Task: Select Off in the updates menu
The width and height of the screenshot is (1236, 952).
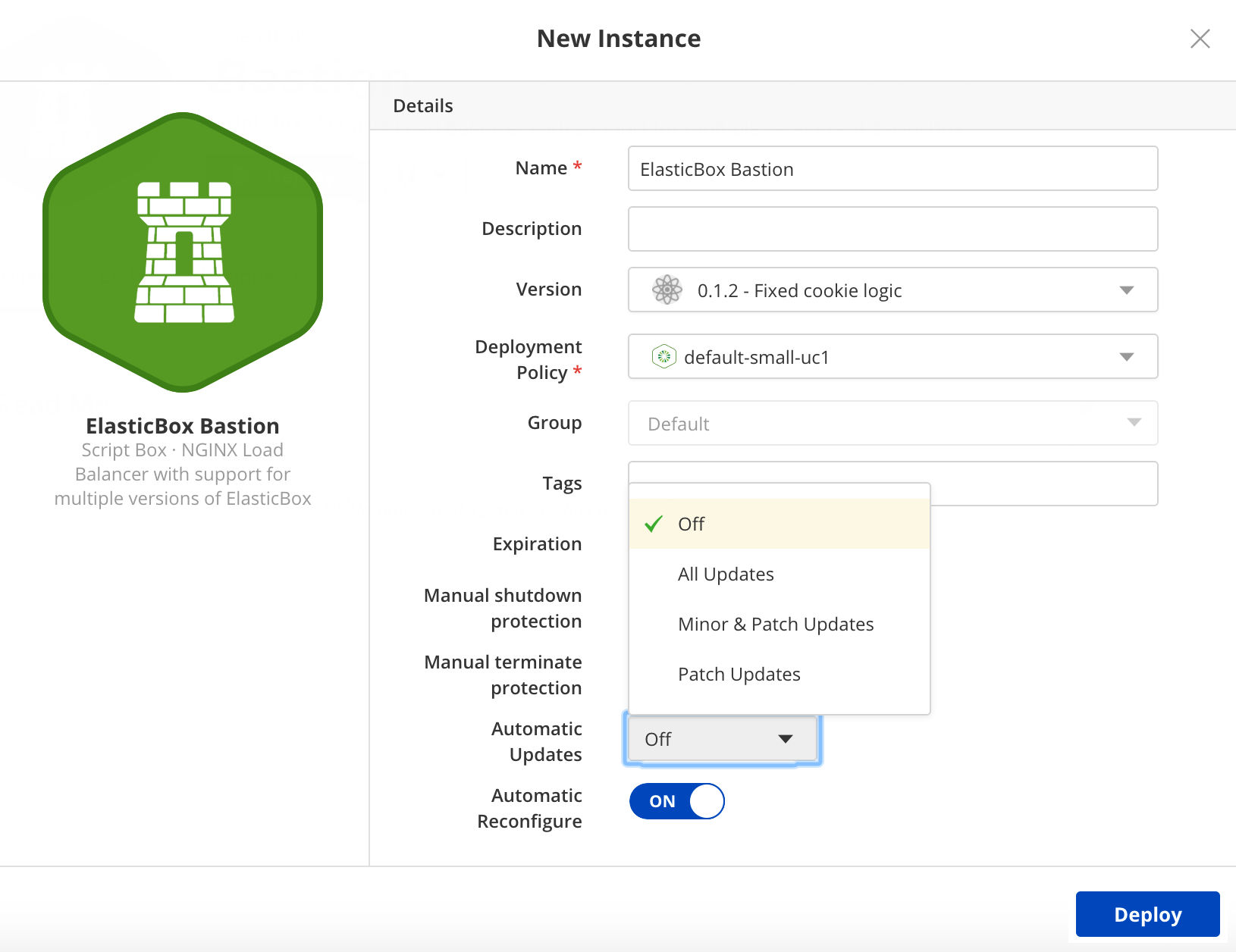Action: (x=780, y=524)
